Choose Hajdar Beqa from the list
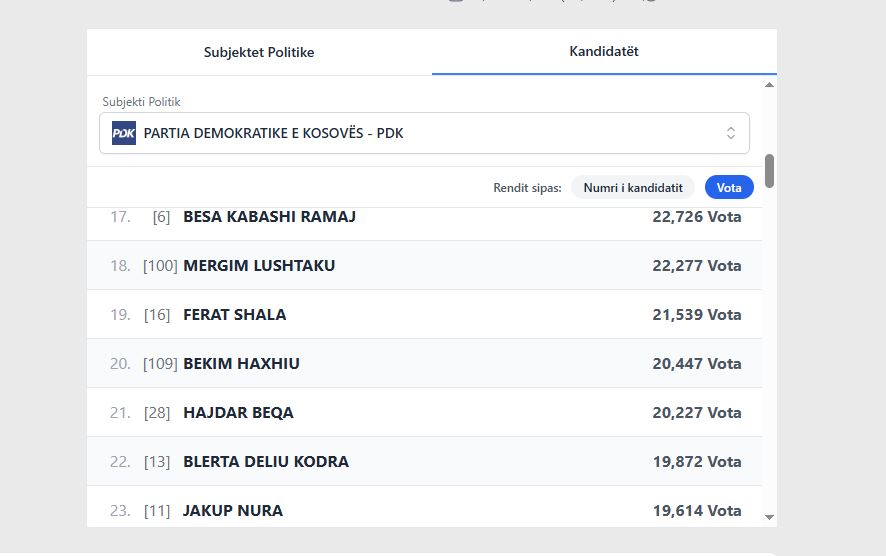This screenshot has width=886, height=556. pyautogui.click(x=238, y=413)
